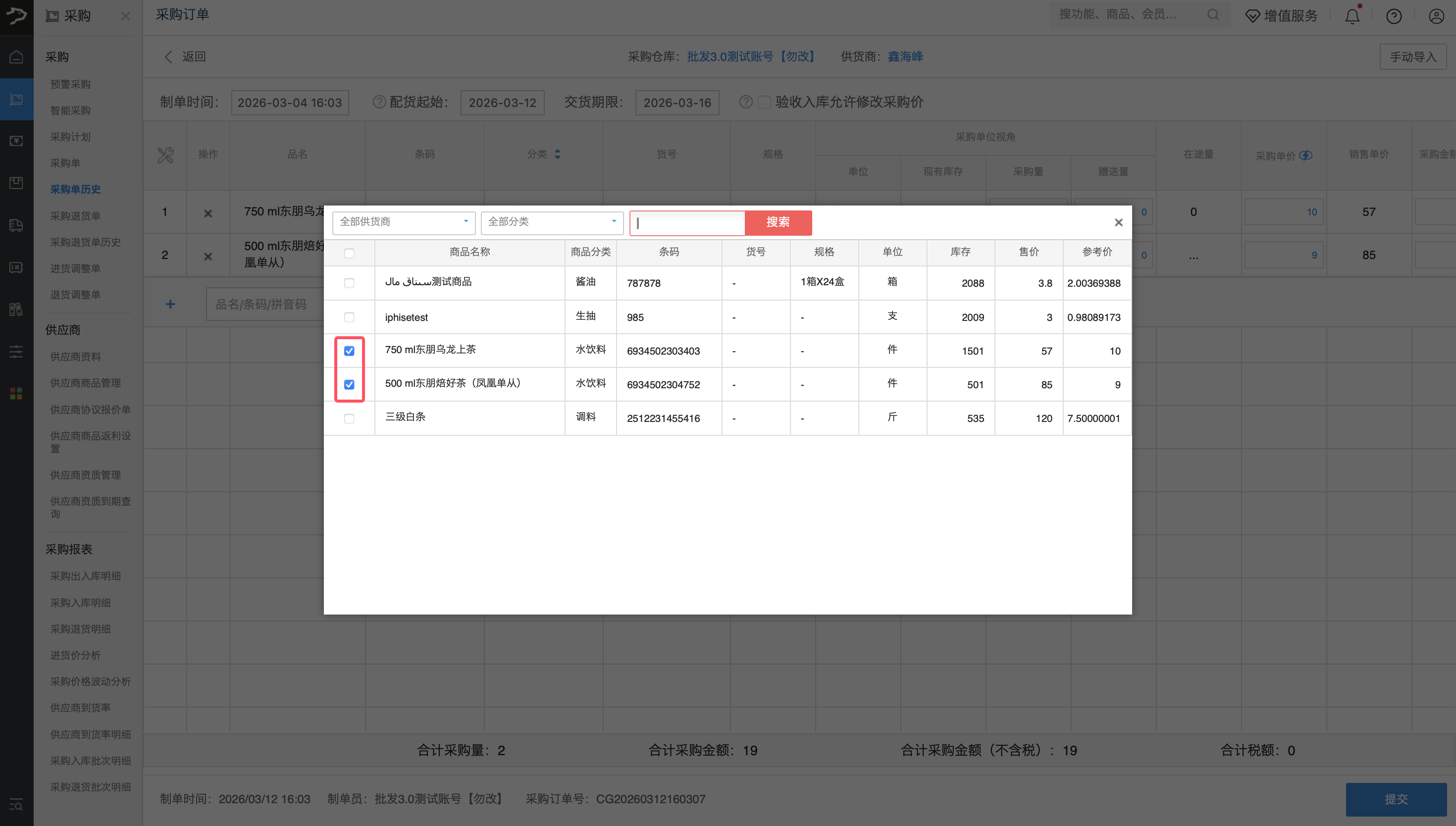Delete row 1 with its X icon

(208, 213)
